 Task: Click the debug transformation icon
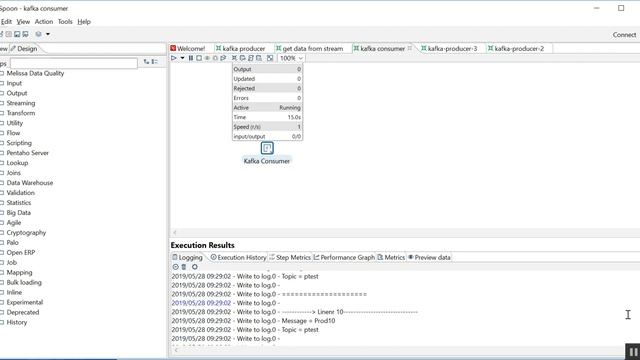click(215, 58)
